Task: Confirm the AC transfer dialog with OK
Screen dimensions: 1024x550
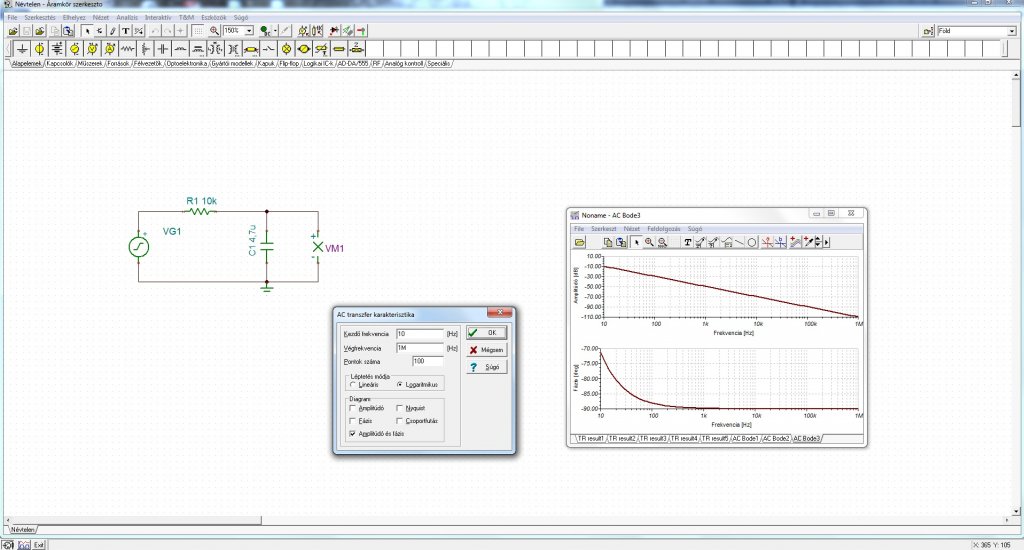Action: (x=487, y=332)
